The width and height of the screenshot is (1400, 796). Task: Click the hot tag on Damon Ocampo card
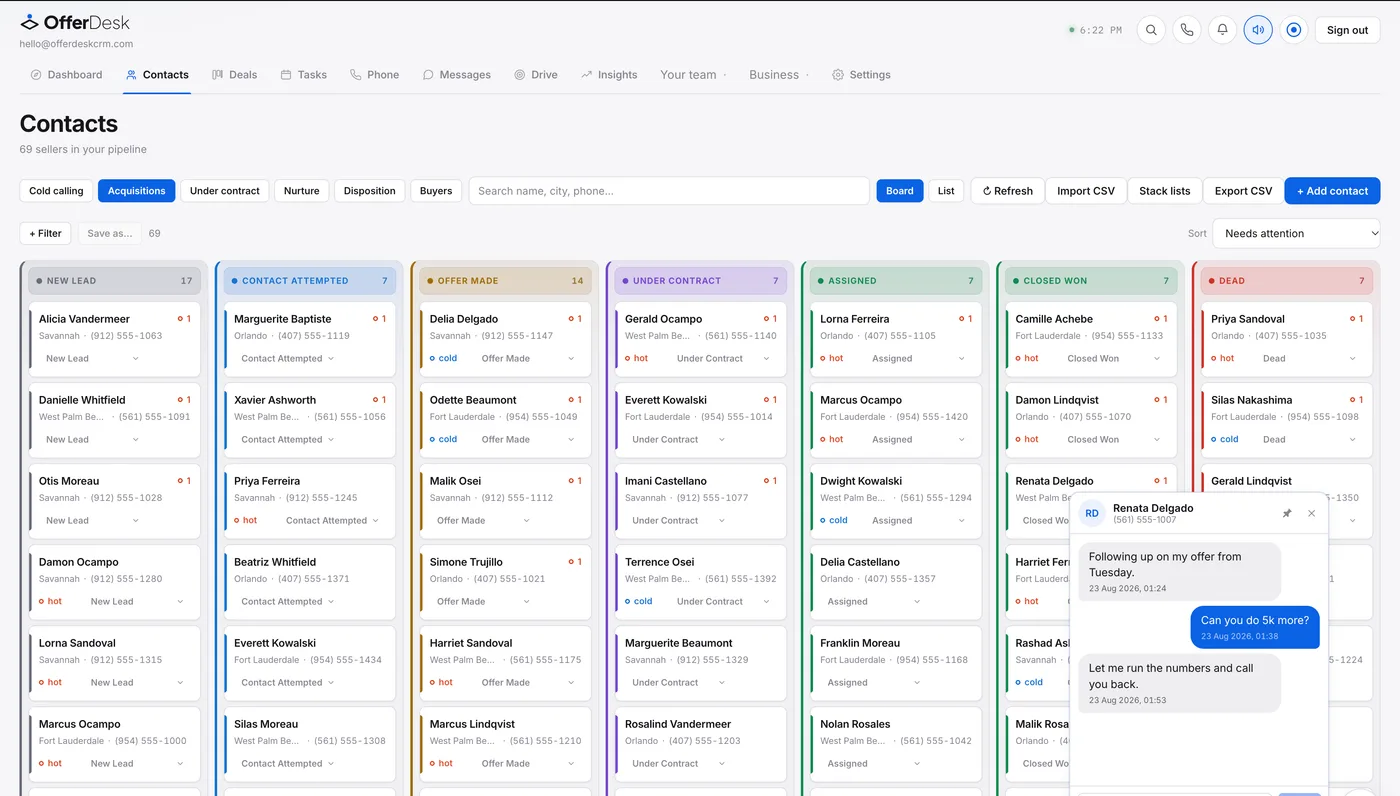[x=50, y=602]
